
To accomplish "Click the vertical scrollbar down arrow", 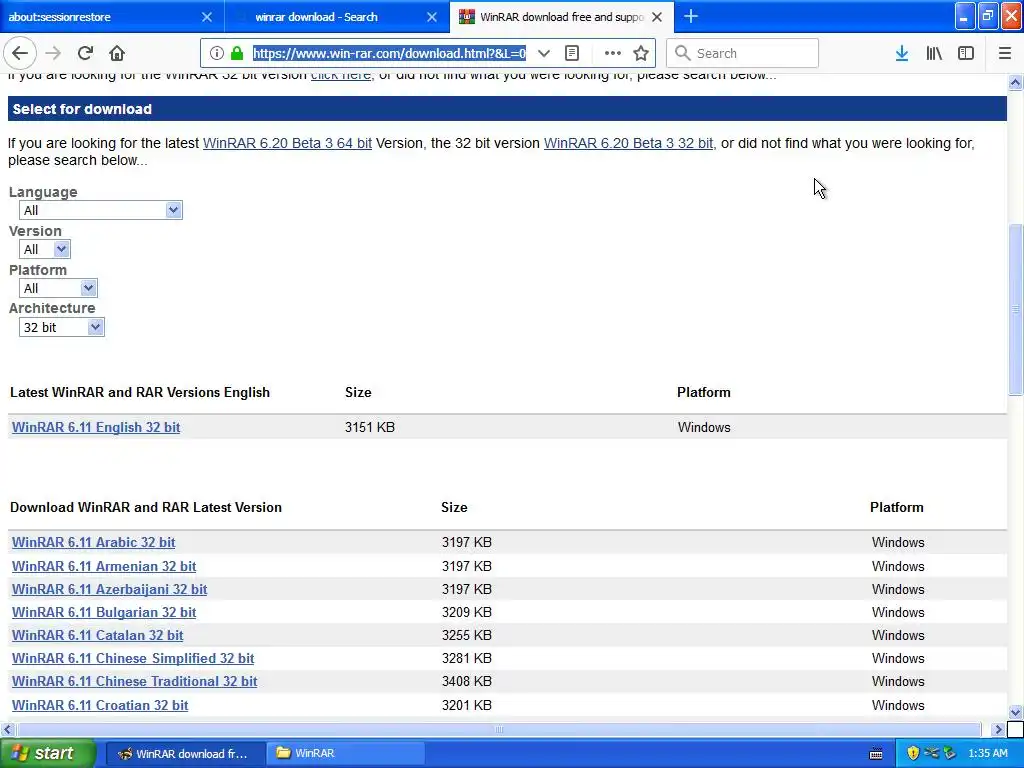I will 1015,712.
